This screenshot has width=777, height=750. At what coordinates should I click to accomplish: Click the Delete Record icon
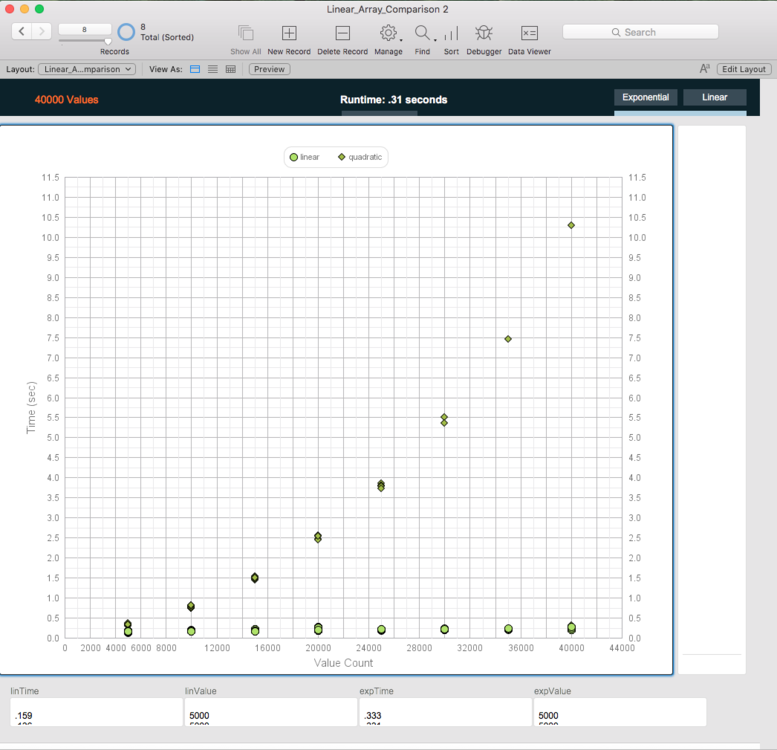click(x=342, y=33)
